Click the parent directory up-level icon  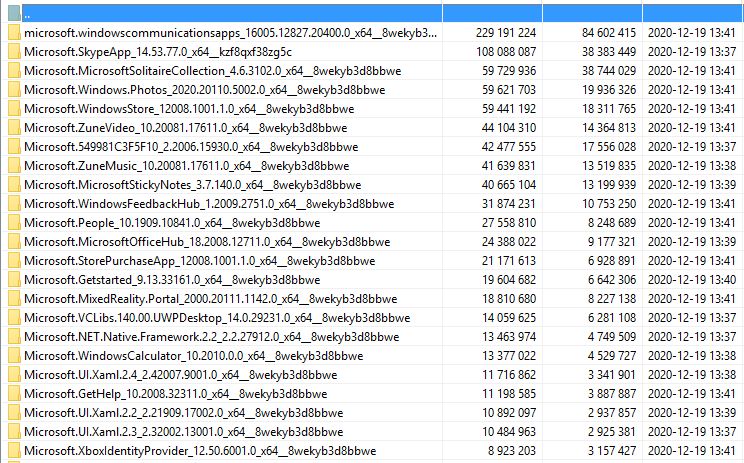click(x=14, y=13)
